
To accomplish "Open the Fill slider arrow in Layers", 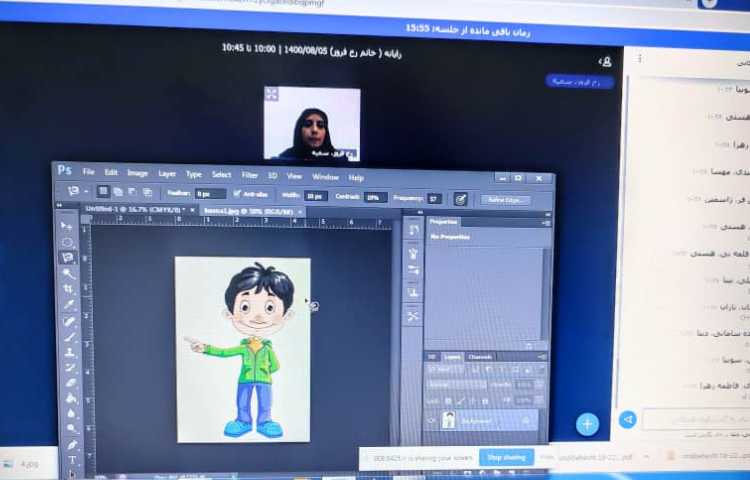I will tap(539, 401).
